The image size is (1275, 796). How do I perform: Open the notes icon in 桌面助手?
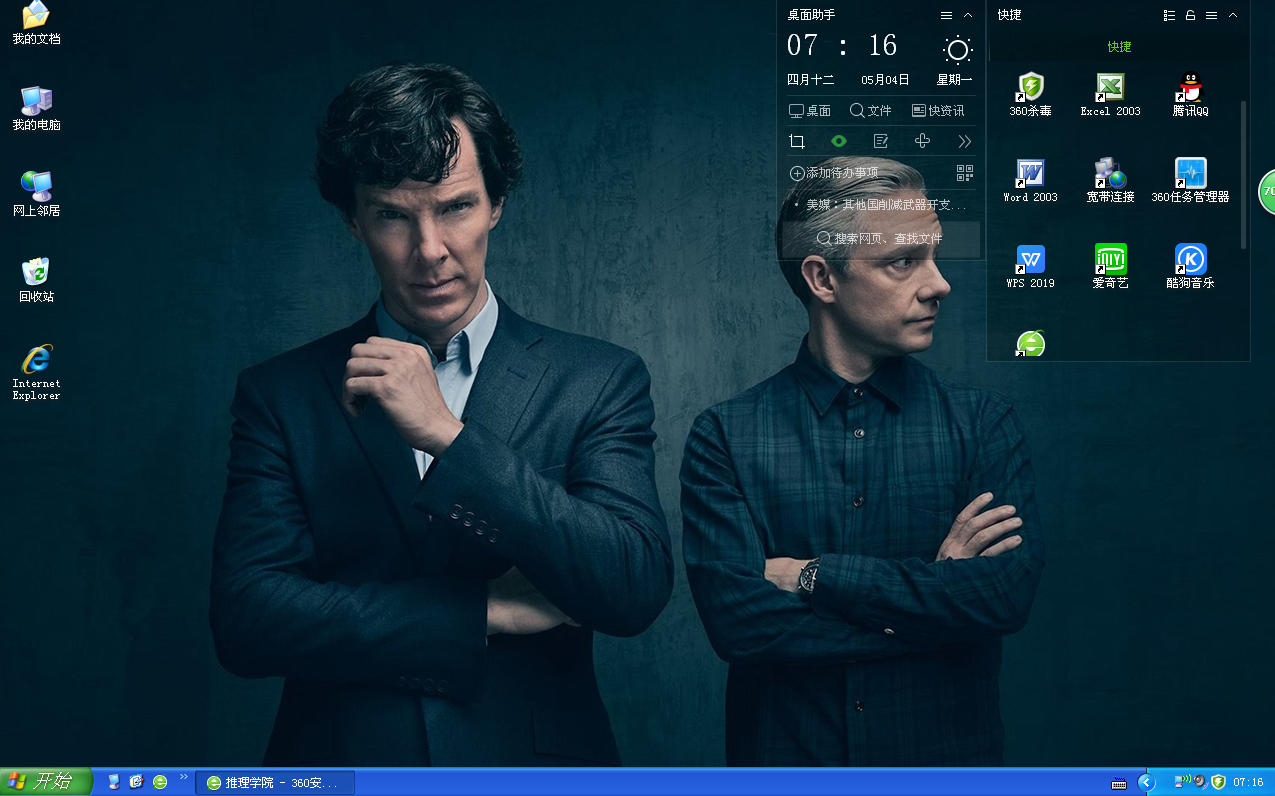coord(881,142)
